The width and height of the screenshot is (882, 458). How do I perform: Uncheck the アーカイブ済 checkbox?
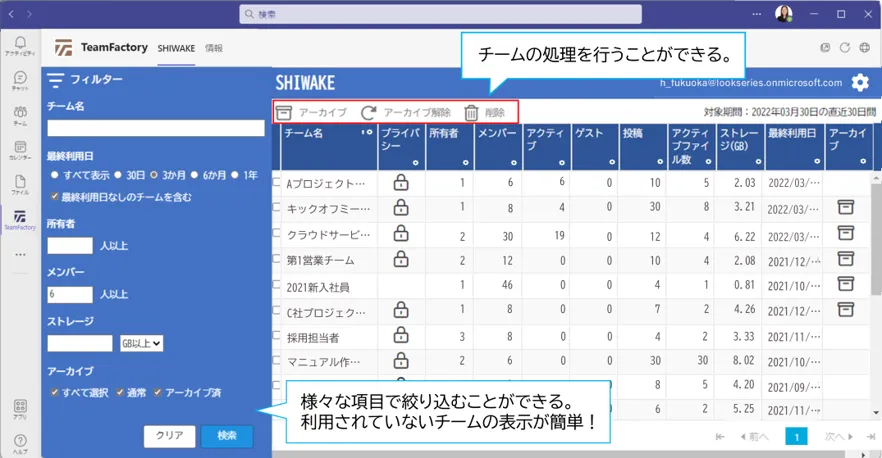[157, 393]
